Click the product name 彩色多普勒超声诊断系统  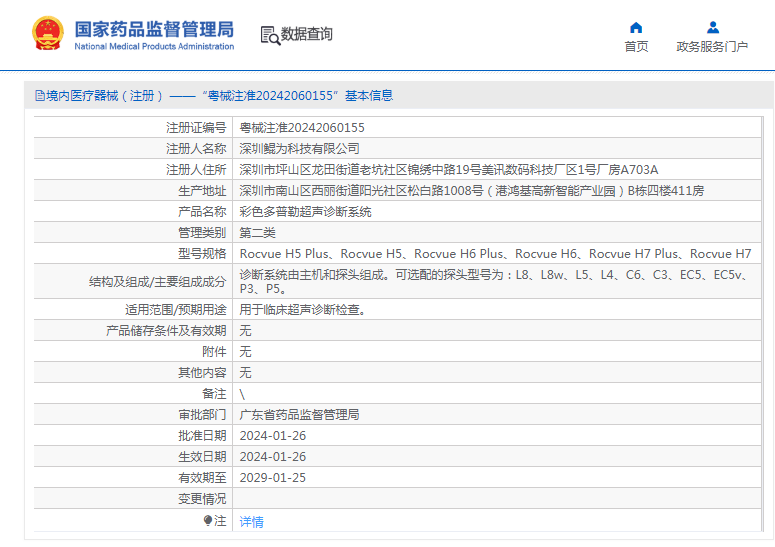point(305,212)
